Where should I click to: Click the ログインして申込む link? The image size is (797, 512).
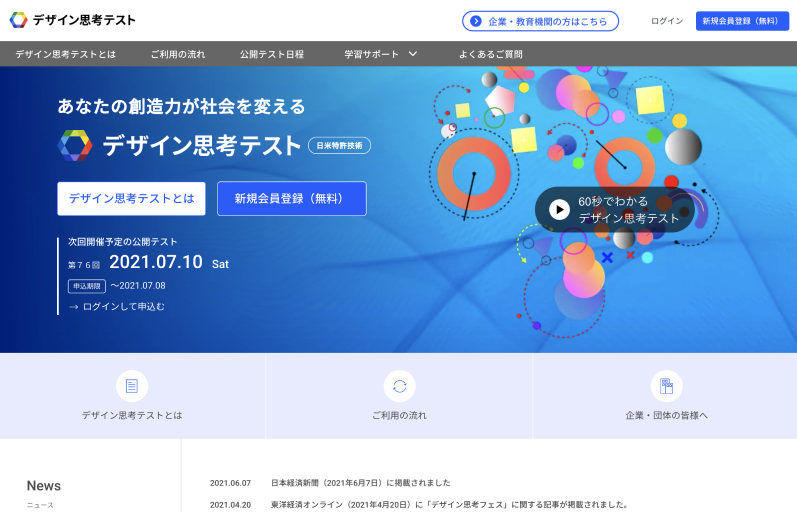point(124,307)
